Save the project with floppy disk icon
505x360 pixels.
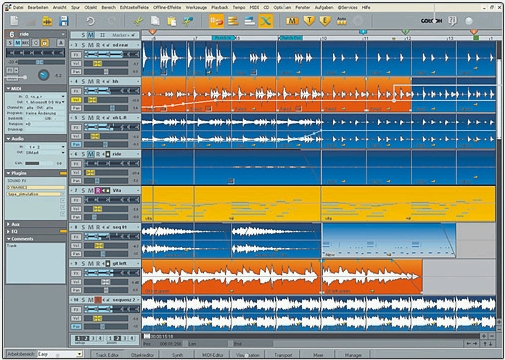pos(63,21)
